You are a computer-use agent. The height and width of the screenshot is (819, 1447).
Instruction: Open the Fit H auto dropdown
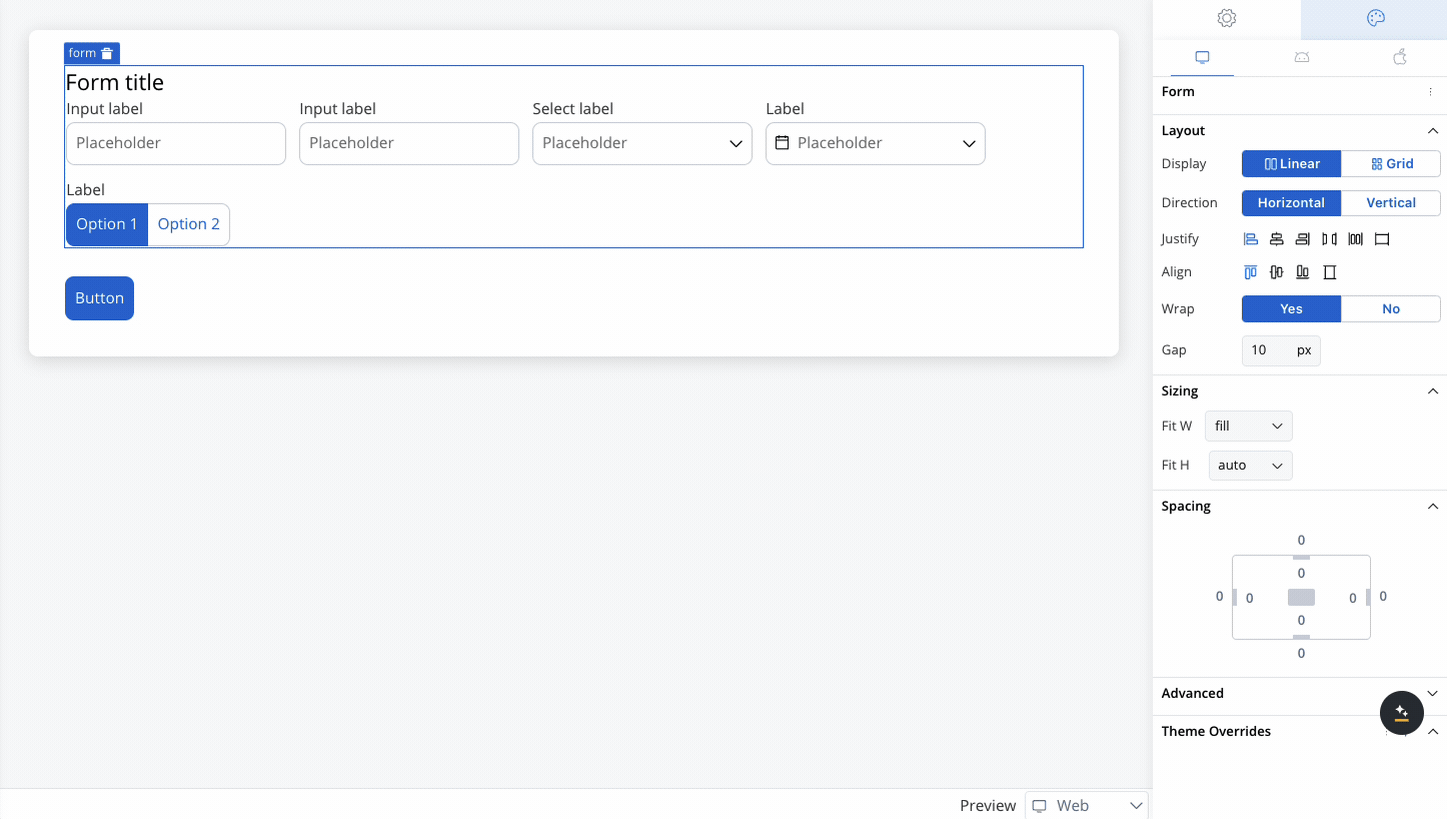(1251, 465)
